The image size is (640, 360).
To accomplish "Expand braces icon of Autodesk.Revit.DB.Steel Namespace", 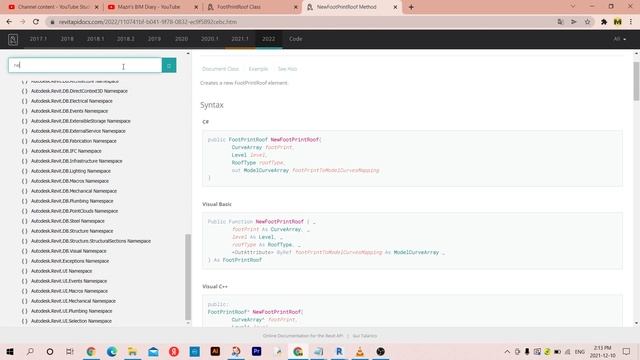I will pyautogui.click(x=24, y=221).
